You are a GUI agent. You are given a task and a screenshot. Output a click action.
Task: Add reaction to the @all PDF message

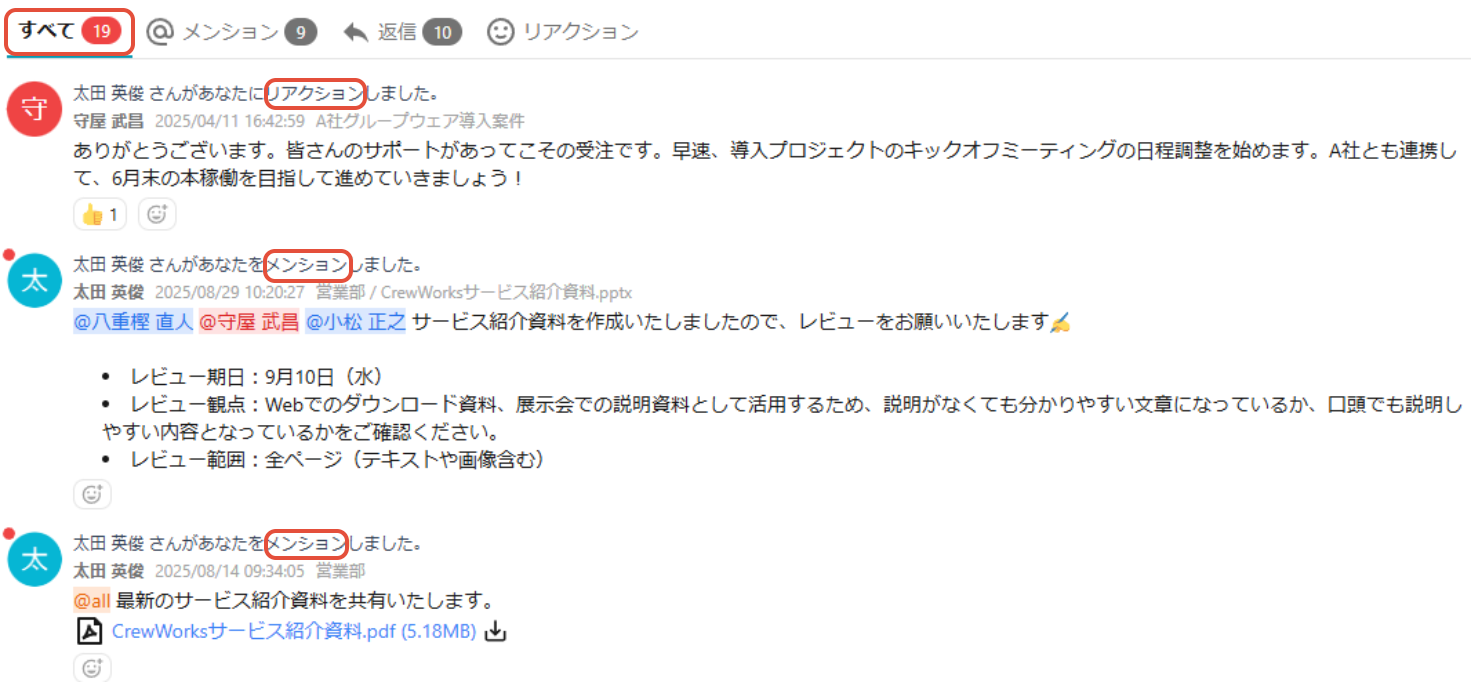92,668
